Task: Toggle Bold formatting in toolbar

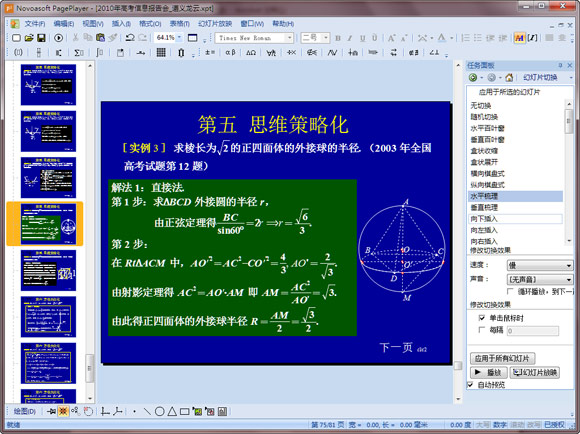Action: (338, 38)
